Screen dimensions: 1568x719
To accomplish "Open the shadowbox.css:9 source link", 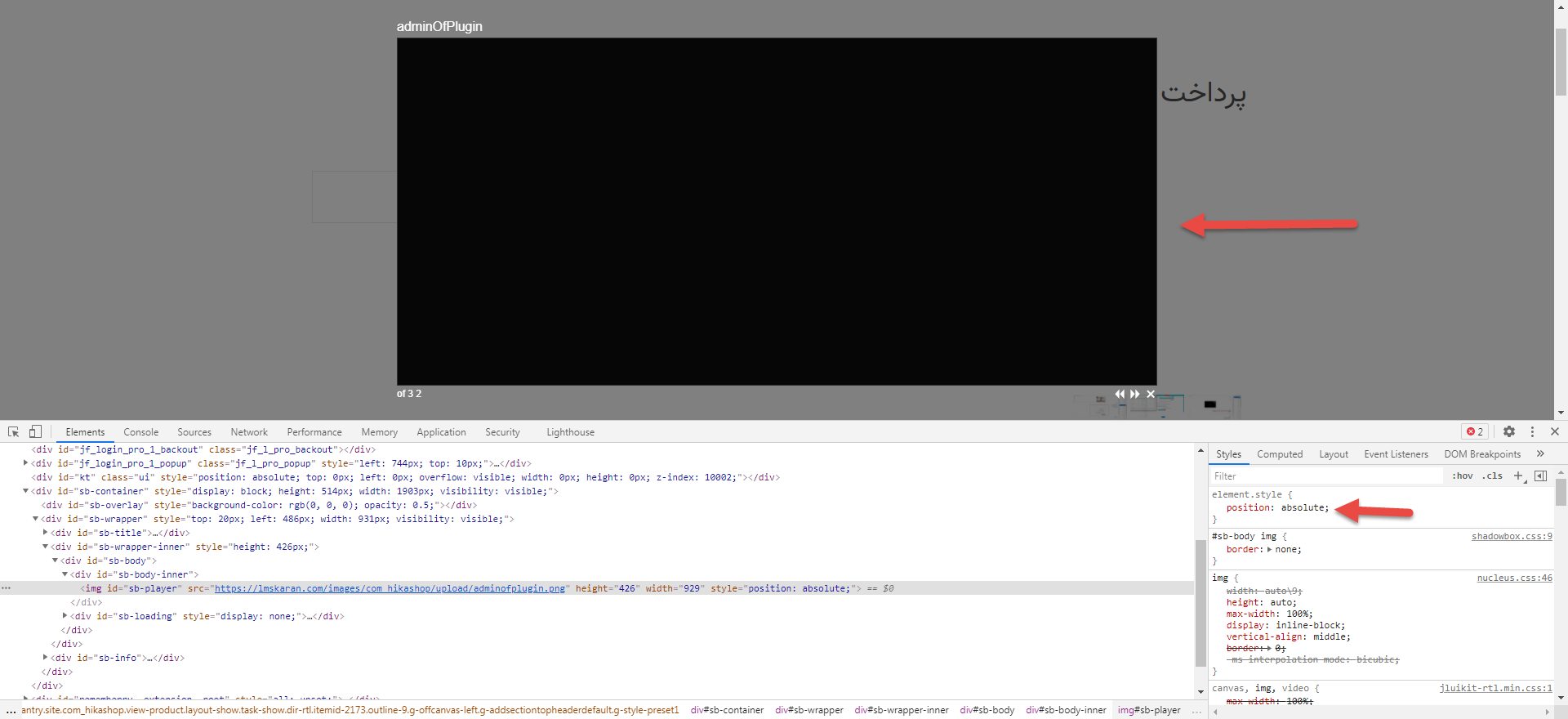I will pyautogui.click(x=1512, y=537).
